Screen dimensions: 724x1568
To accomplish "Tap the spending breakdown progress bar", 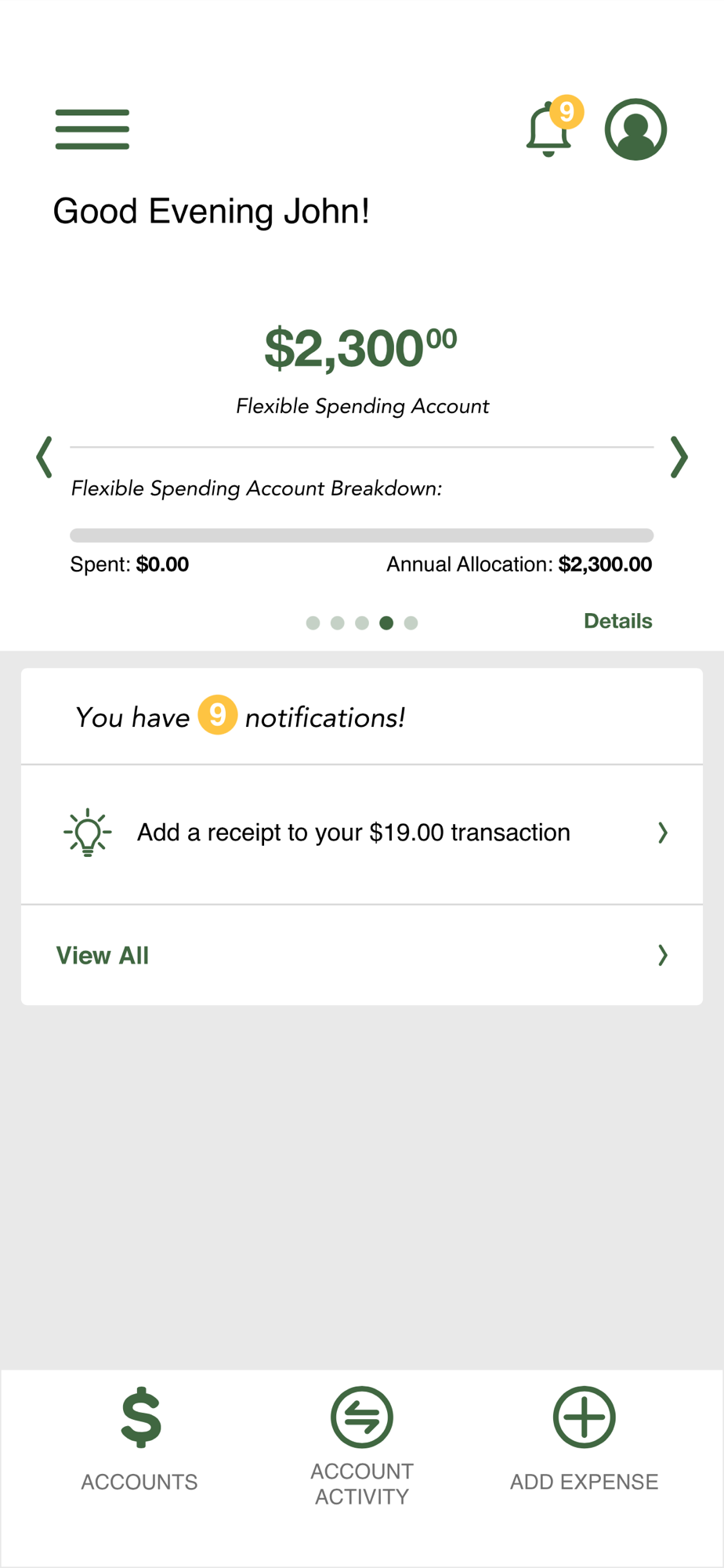I will (362, 535).
